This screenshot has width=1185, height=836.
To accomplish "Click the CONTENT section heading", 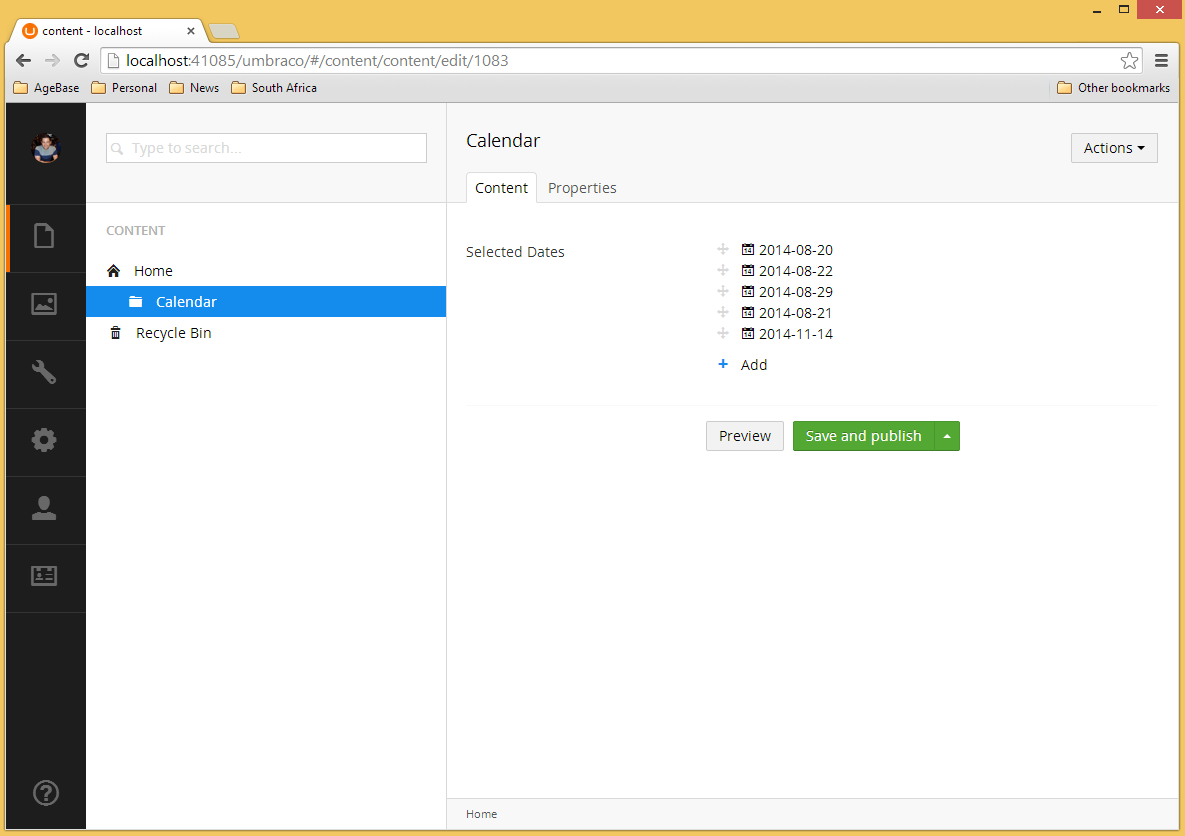I will (135, 231).
